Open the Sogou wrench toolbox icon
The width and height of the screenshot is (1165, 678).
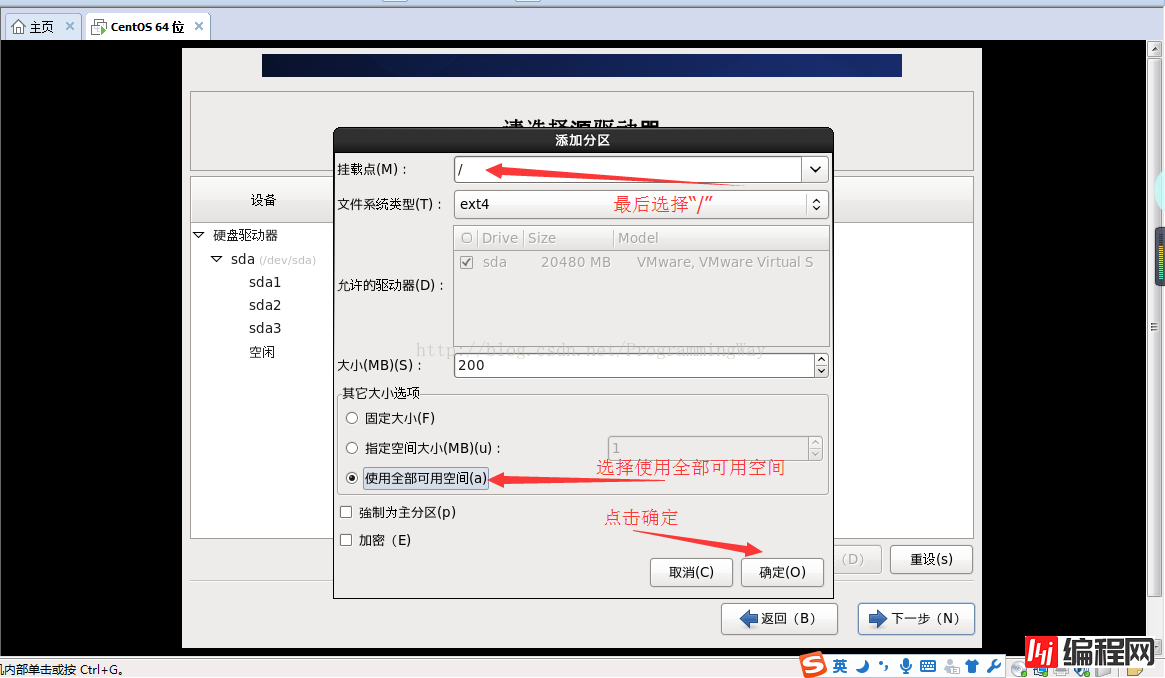[x=993, y=666]
